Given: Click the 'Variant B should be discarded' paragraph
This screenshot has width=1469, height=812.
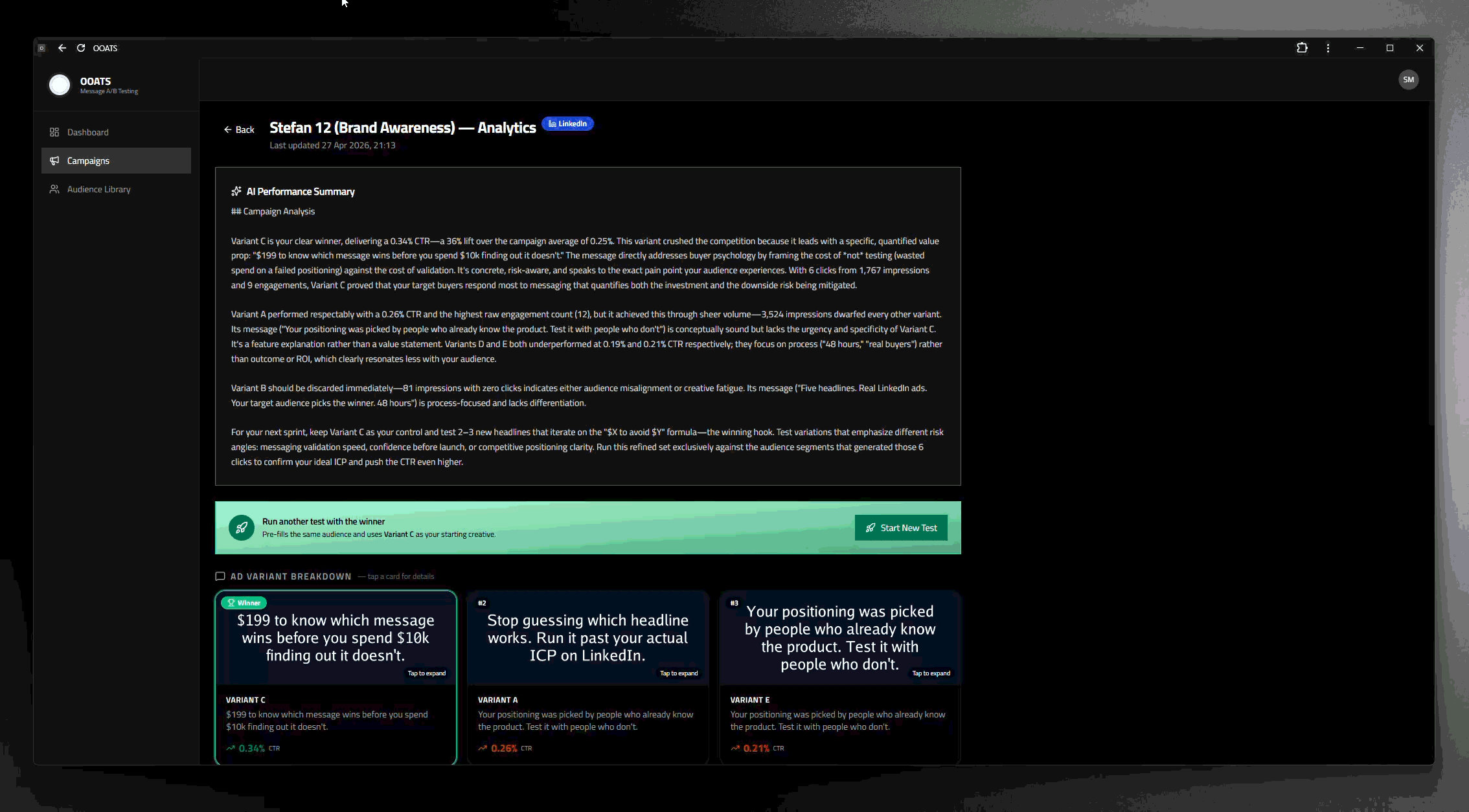Looking at the screenshot, I should pyautogui.click(x=579, y=396).
